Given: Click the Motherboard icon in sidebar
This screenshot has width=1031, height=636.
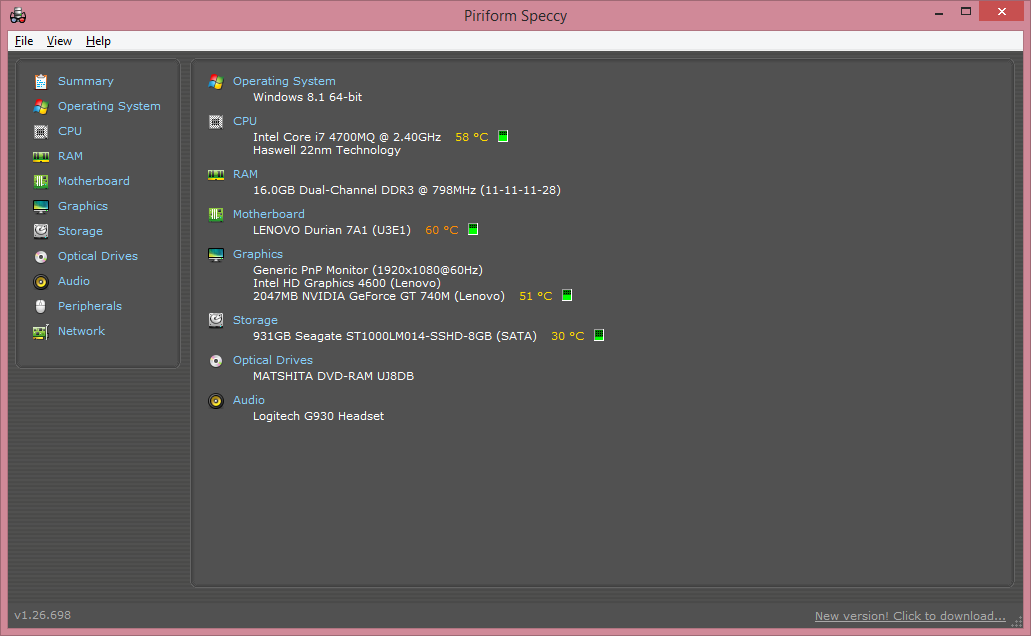Looking at the screenshot, I should [41, 182].
